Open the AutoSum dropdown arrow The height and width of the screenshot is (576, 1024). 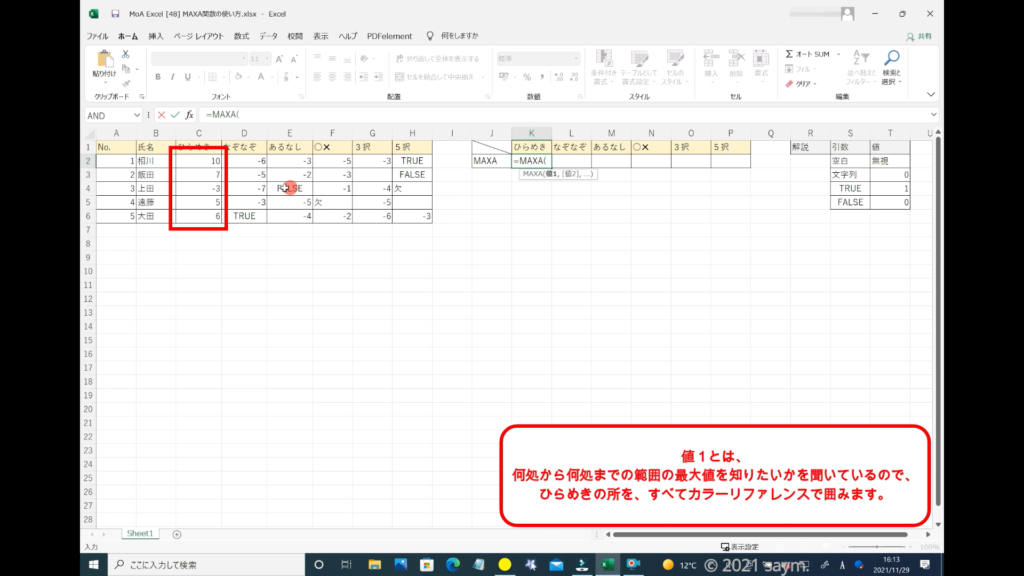(836, 54)
